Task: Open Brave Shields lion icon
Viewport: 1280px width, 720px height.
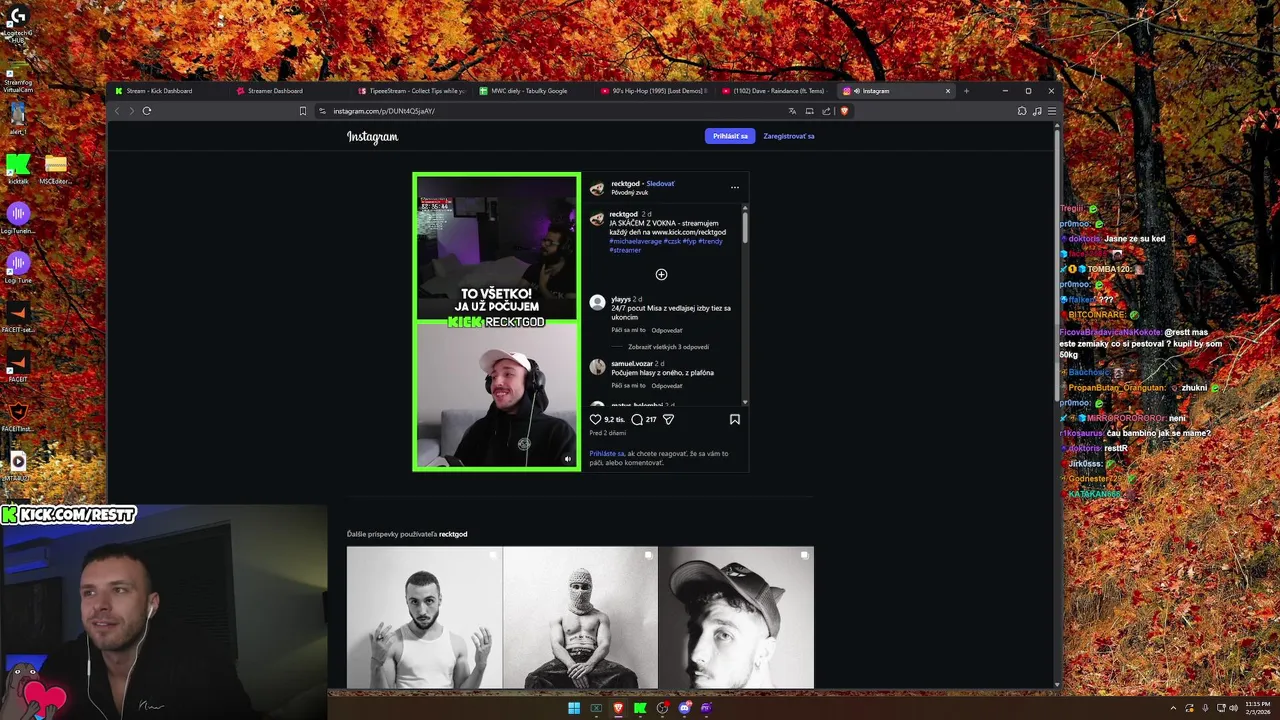Action: (844, 111)
